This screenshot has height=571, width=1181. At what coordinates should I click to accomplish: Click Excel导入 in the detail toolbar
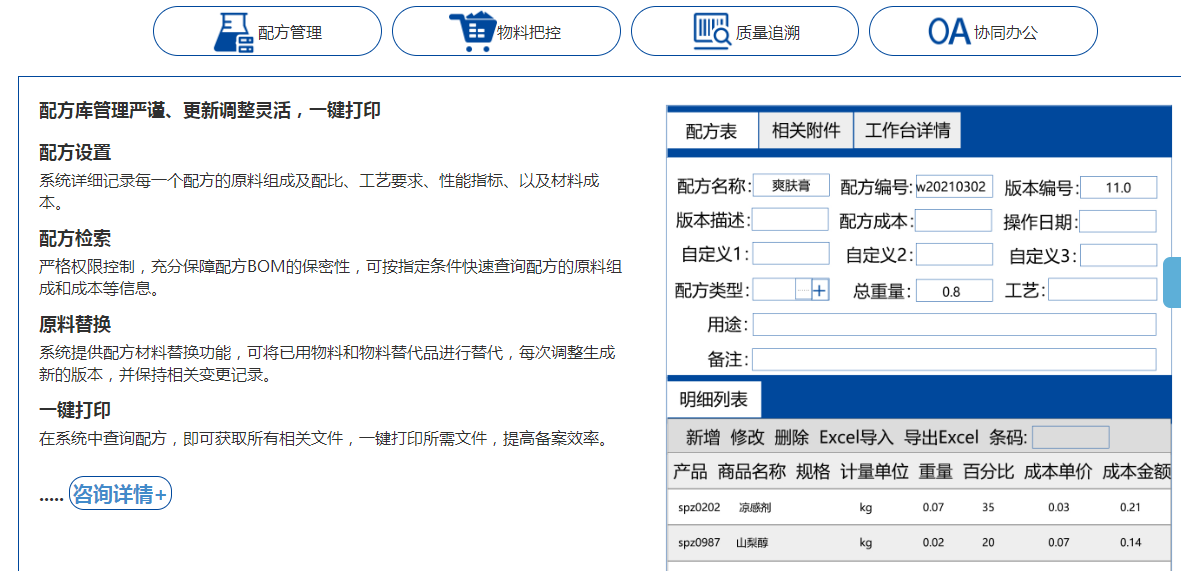(856, 438)
